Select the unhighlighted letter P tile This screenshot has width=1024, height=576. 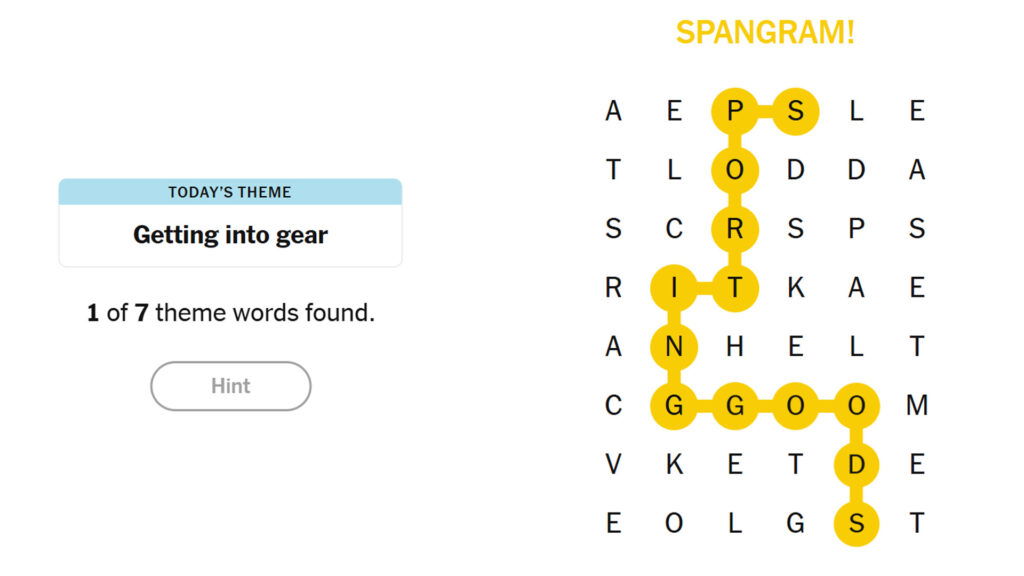(856, 229)
